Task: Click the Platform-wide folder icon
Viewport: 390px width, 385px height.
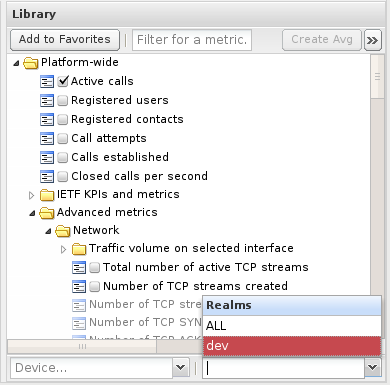Action: (31, 63)
